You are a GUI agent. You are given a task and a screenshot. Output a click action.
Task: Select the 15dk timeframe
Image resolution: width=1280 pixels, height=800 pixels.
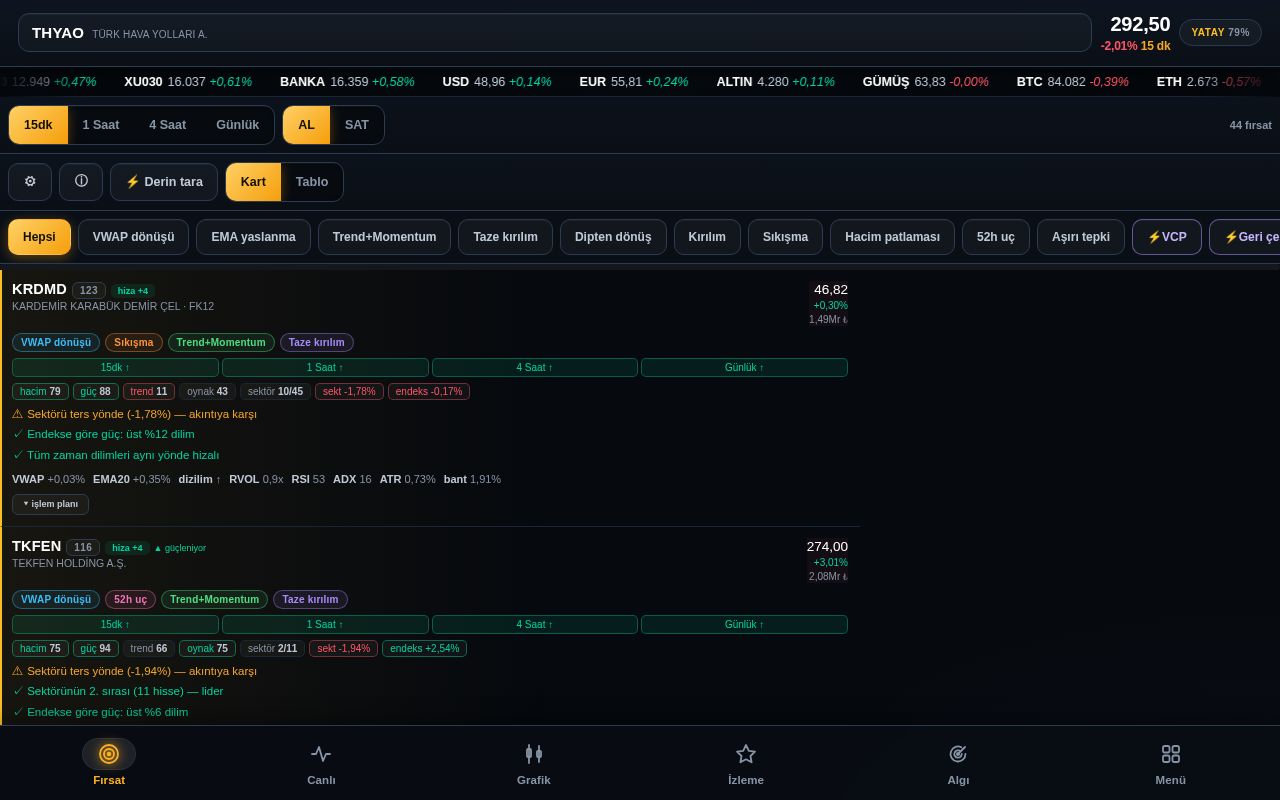point(38,125)
